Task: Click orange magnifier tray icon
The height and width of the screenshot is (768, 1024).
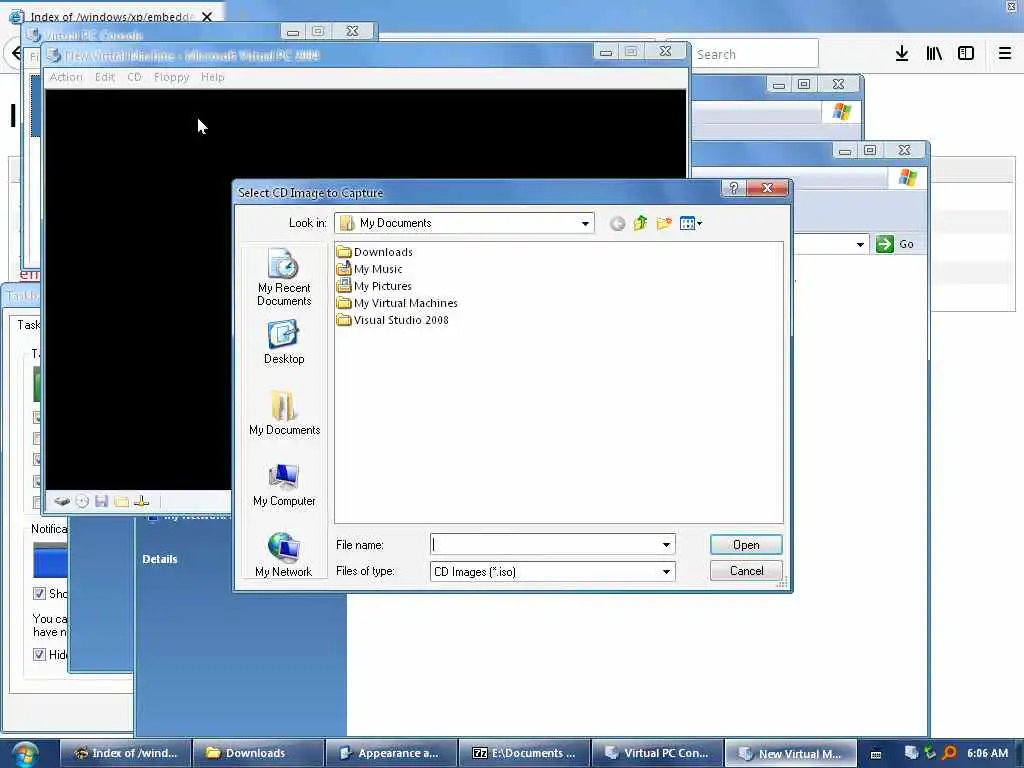Action: click(x=949, y=753)
